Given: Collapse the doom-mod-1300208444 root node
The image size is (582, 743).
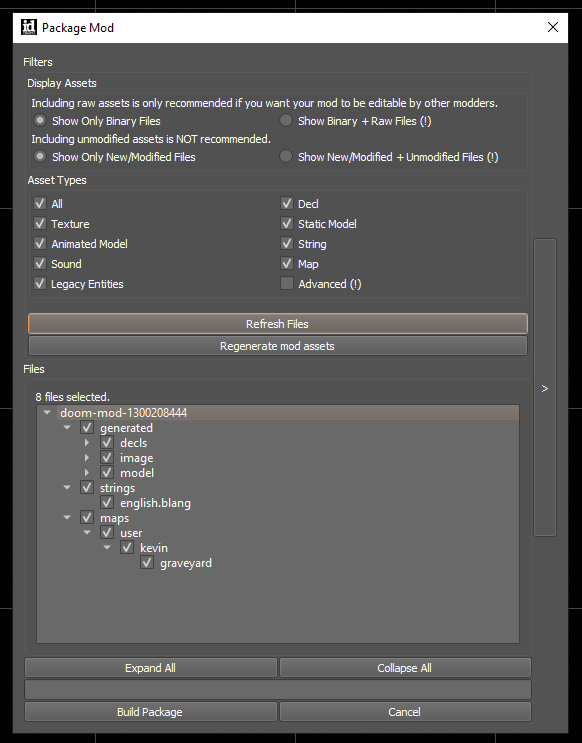Looking at the screenshot, I should click(47, 413).
